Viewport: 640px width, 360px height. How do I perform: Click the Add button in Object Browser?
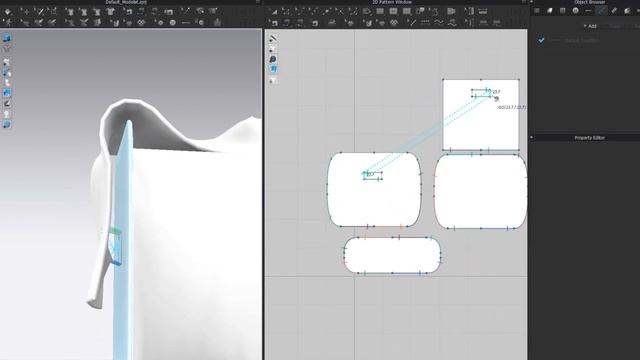pos(590,26)
